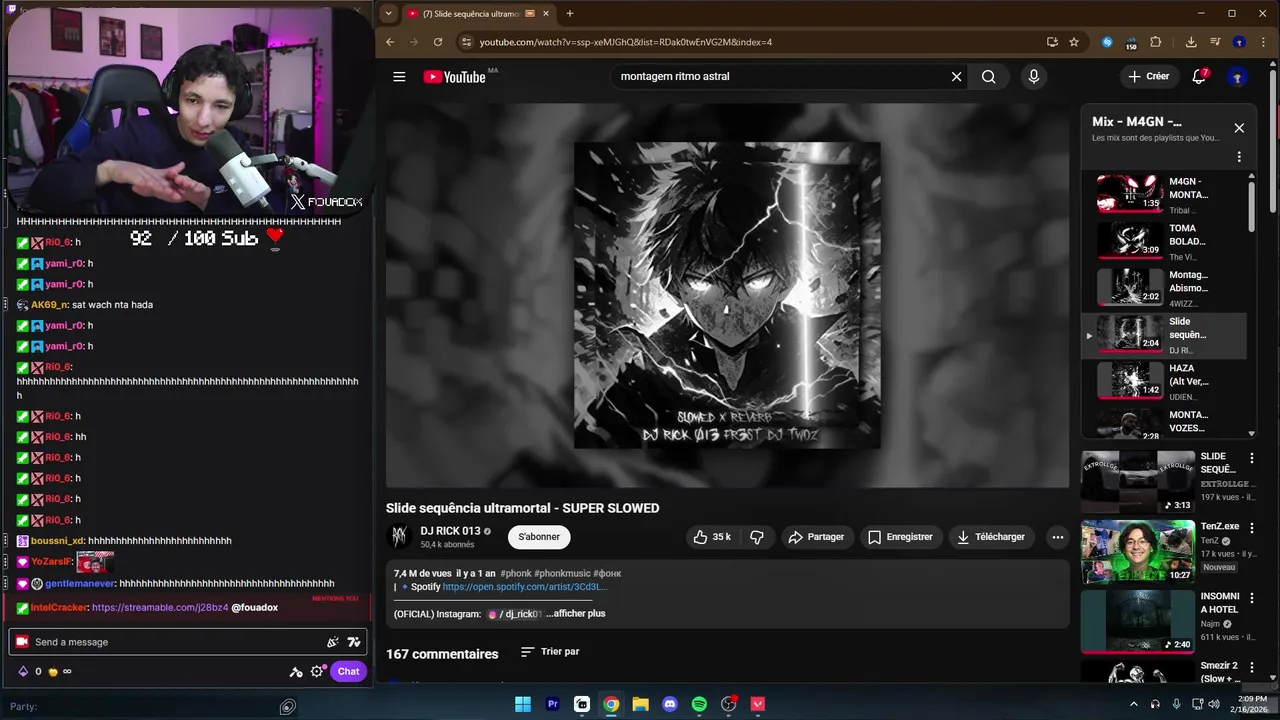The width and height of the screenshot is (1280, 720).
Task: Click the Créer create button
Action: (1148, 76)
